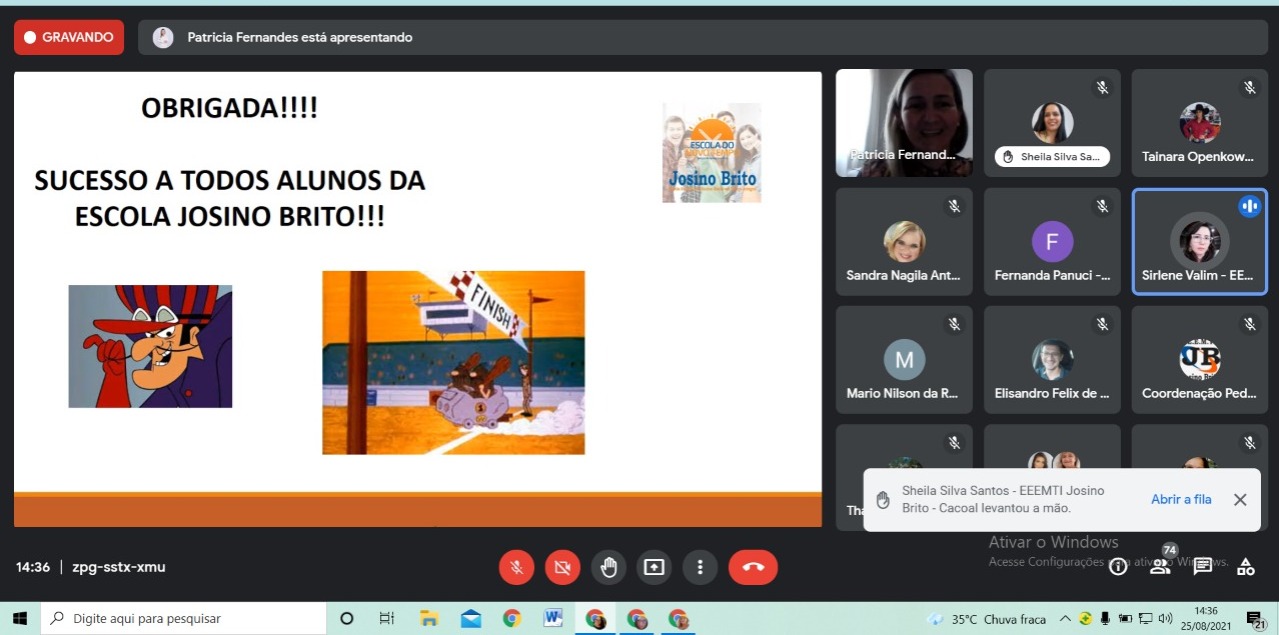
Task: Turn on the camera
Action: [562, 567]
